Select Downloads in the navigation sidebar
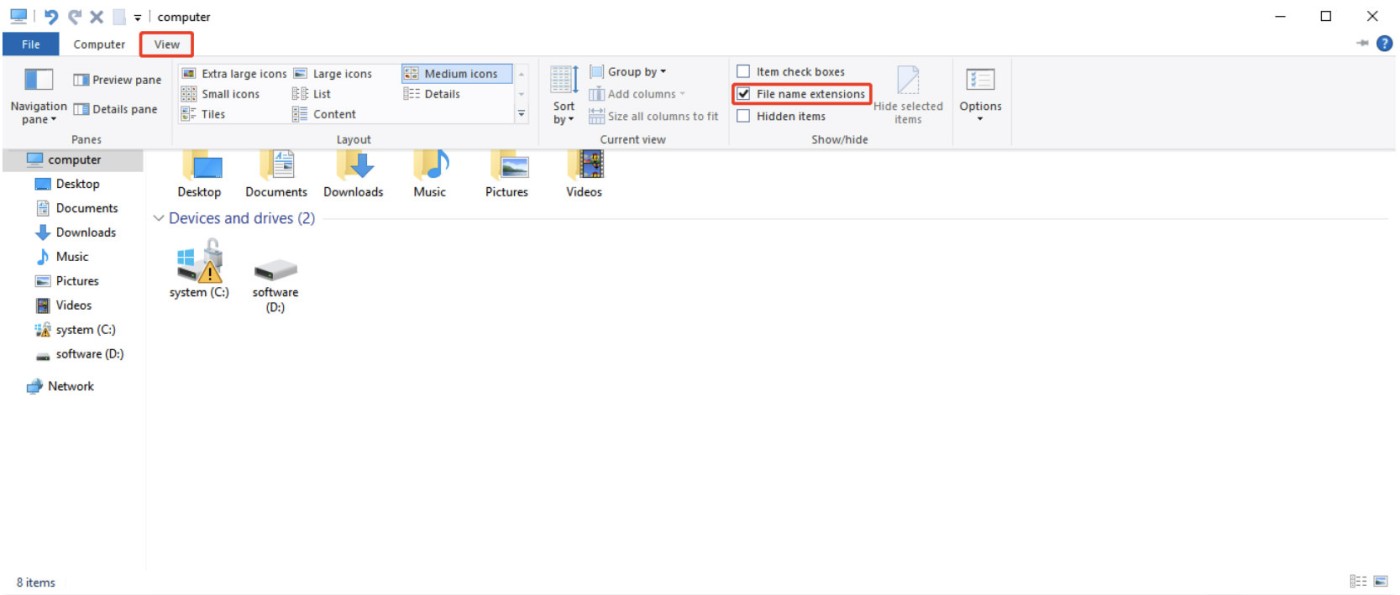Image resolution: width=1400 pixels, height=595 pixels. click(85, 232)
